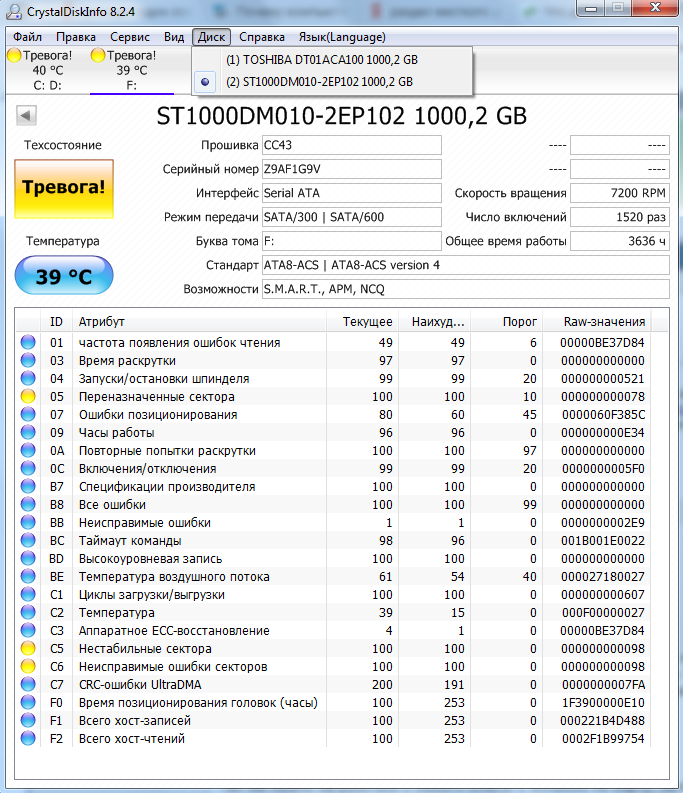Click blue status icon for CRC-ошибки UltraDMA
The image size is (683, 793).
pos(28,685)
